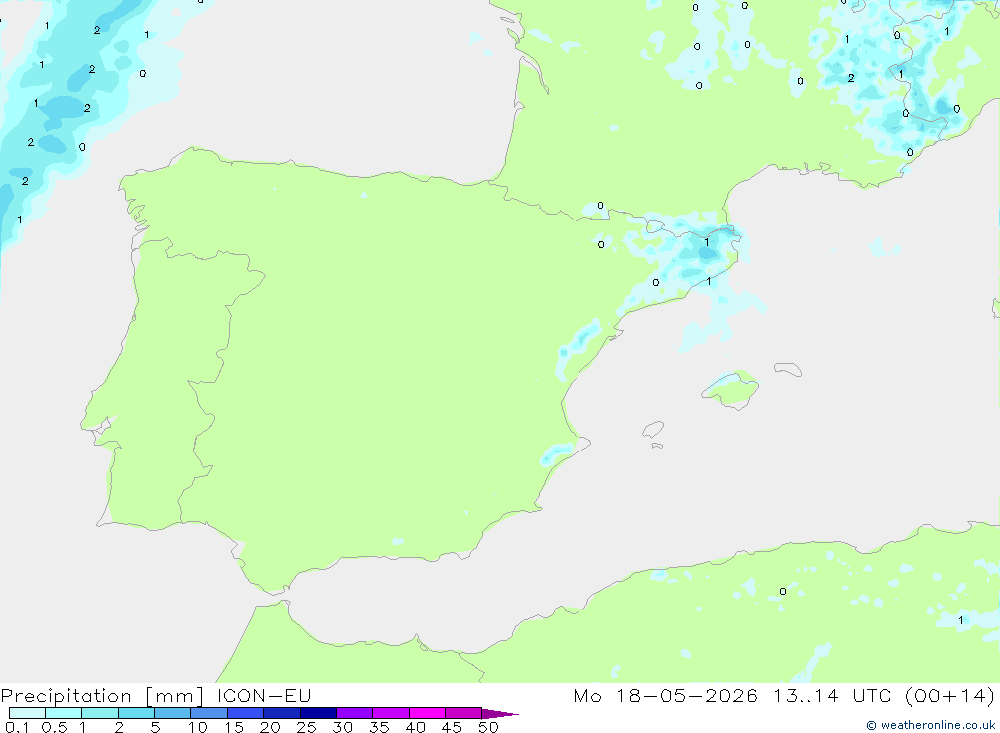Click the '25' legend scale label

(307, 727)
